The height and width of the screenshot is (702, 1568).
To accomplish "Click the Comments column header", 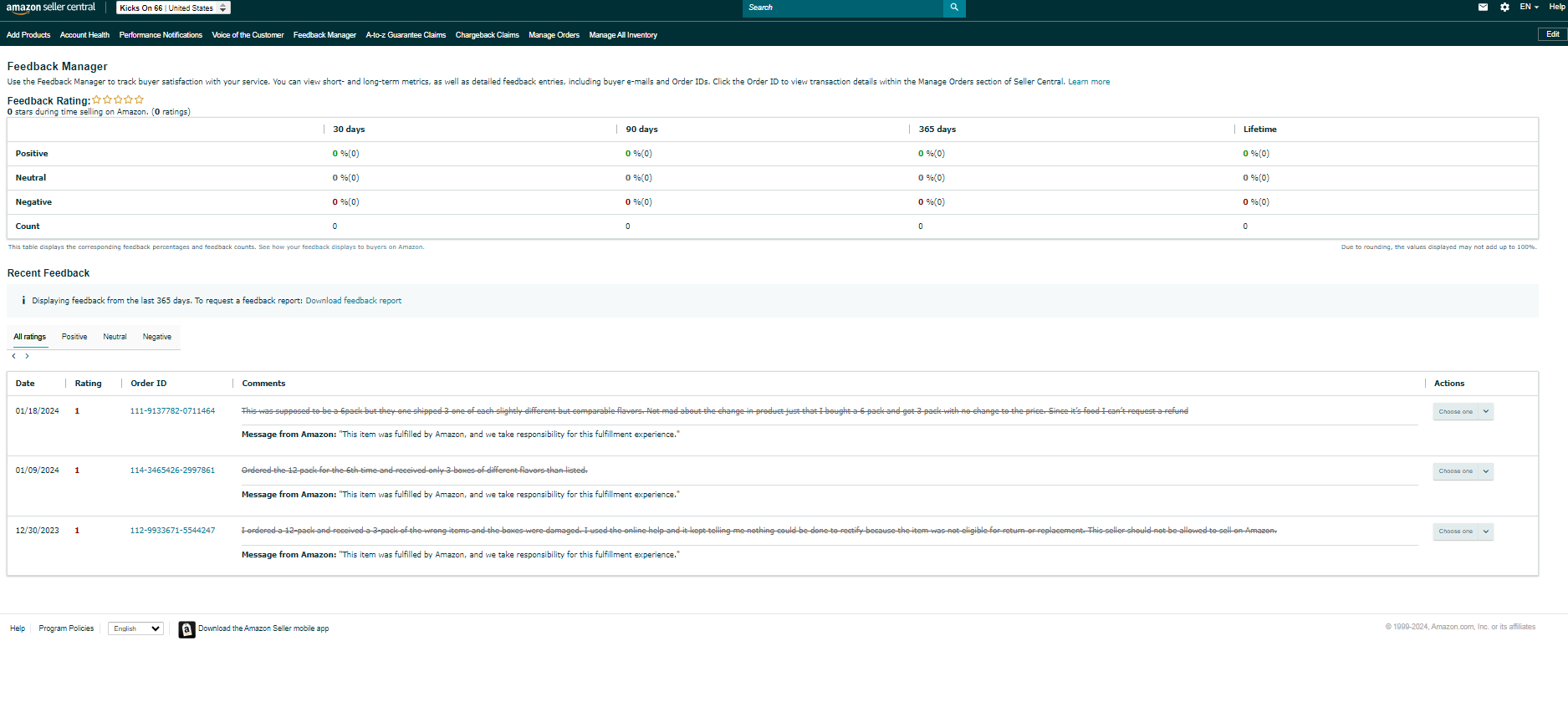I will pos(263,384).
